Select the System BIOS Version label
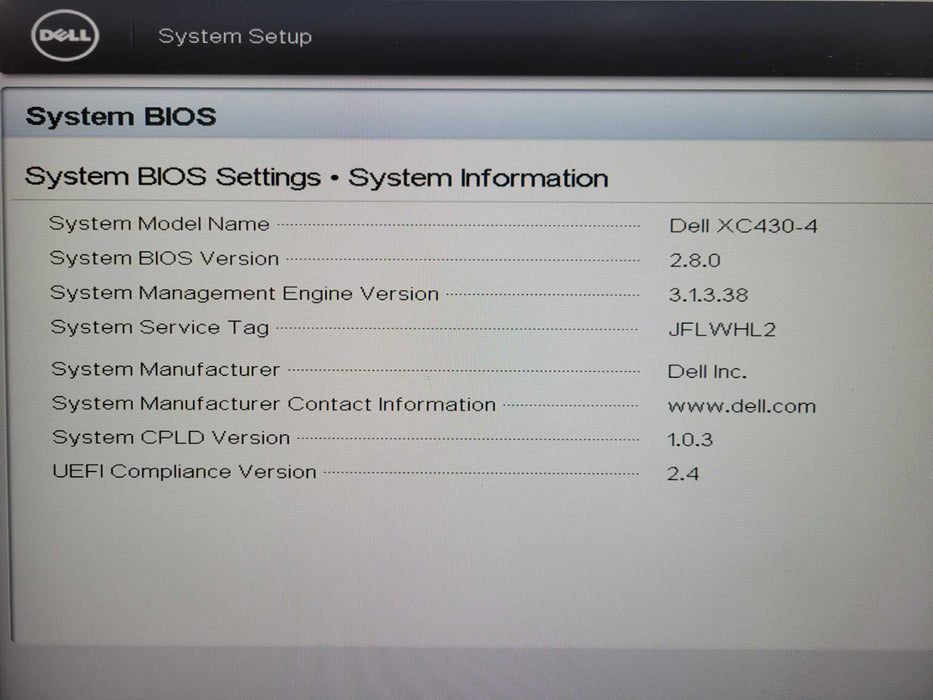Image resolution: width=933 pixels, height=700 pixels. [x=164, y=258]
